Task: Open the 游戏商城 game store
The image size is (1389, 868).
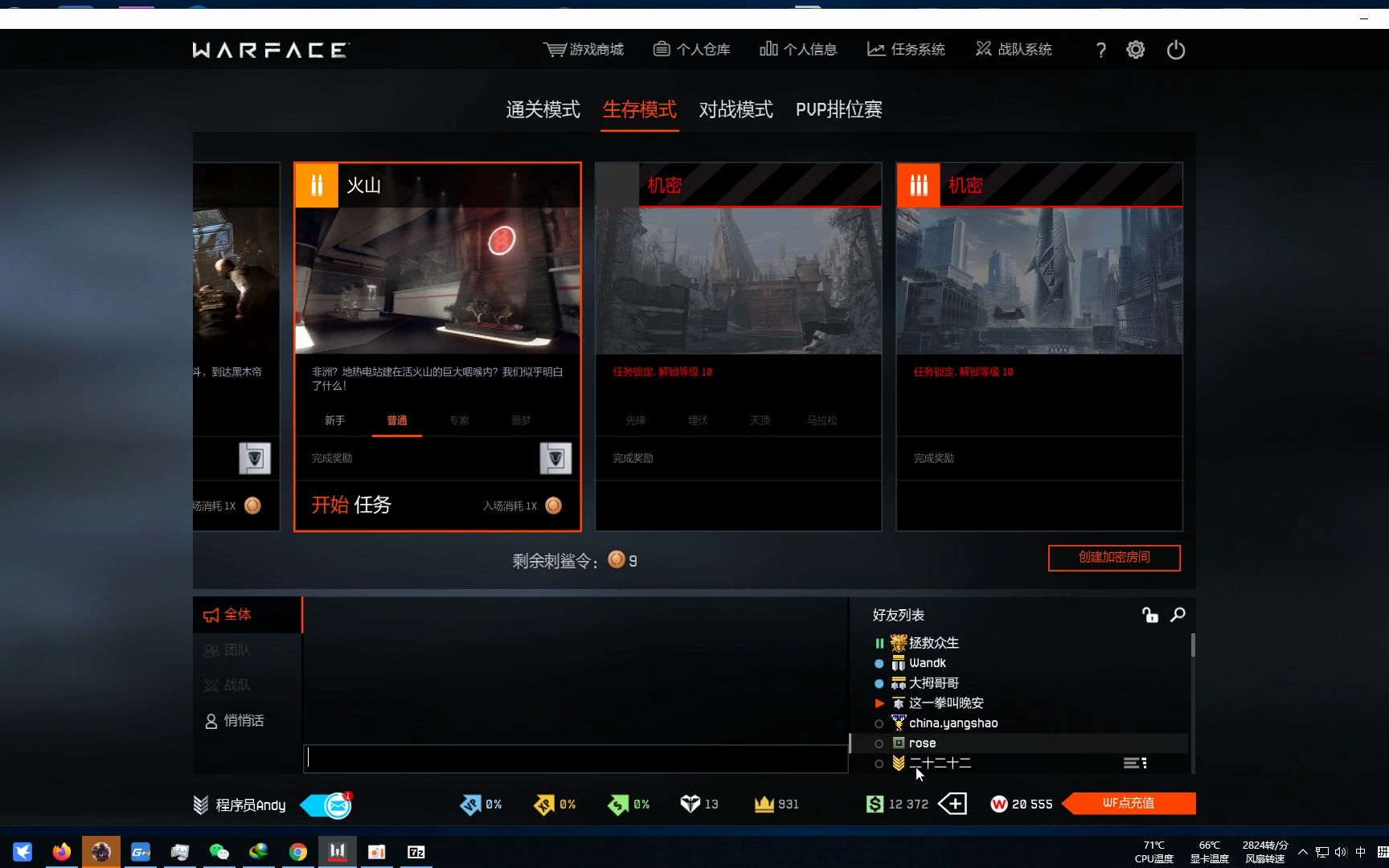Action: pos(584,50)
